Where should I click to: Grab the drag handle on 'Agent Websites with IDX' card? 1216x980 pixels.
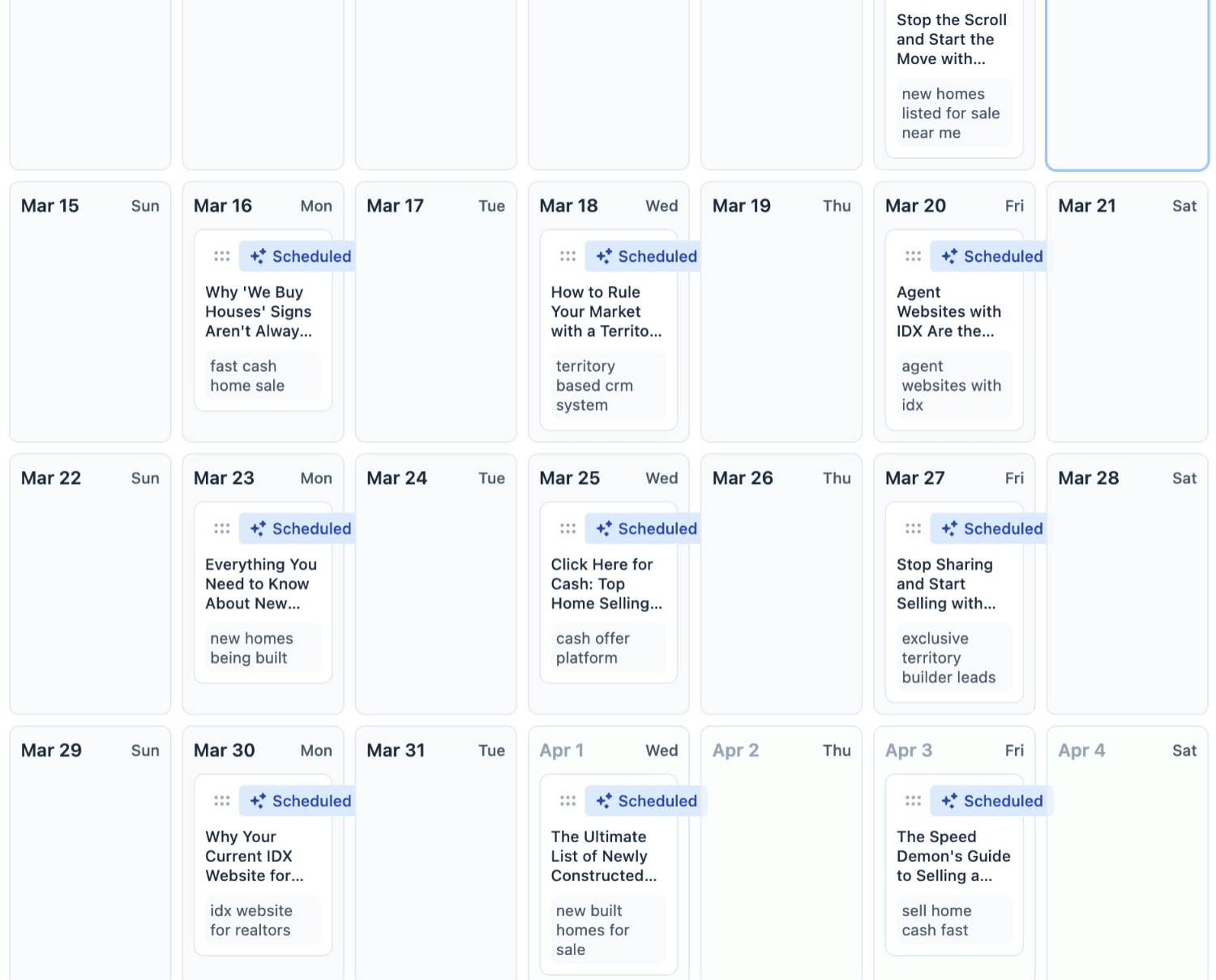coord(913,255)
